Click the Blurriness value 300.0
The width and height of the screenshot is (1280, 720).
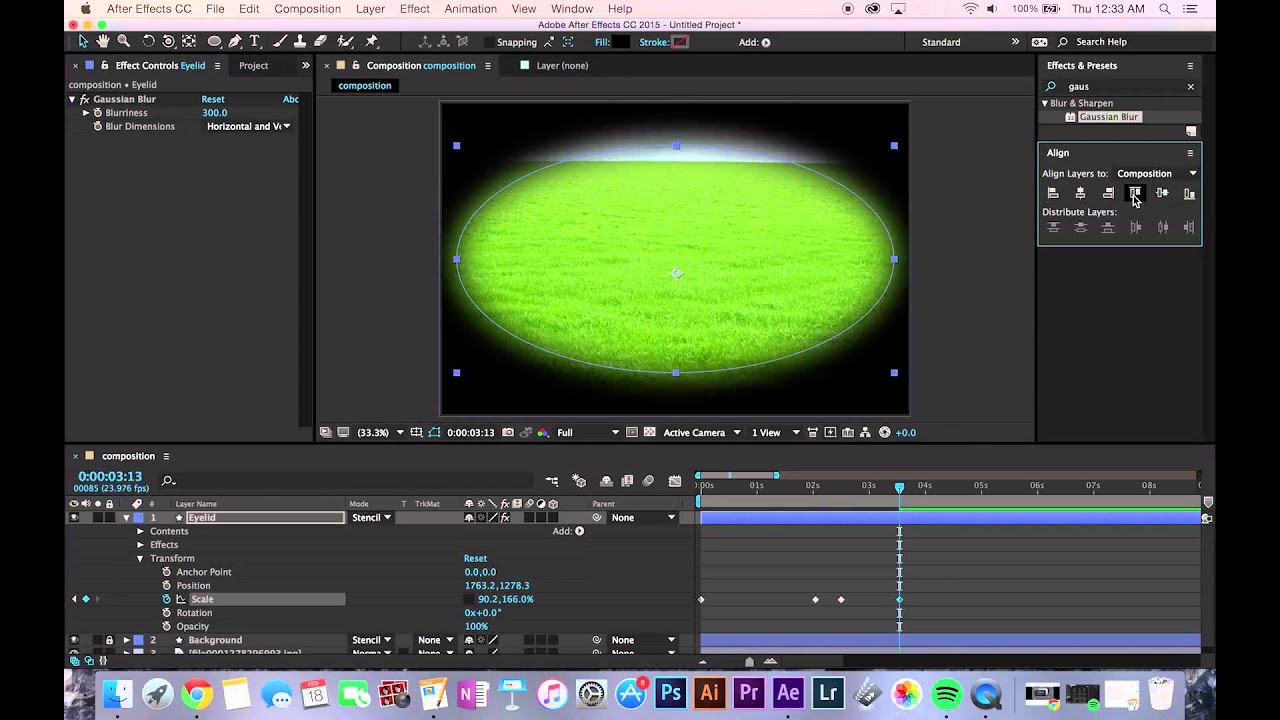click(x=215, y=113)
